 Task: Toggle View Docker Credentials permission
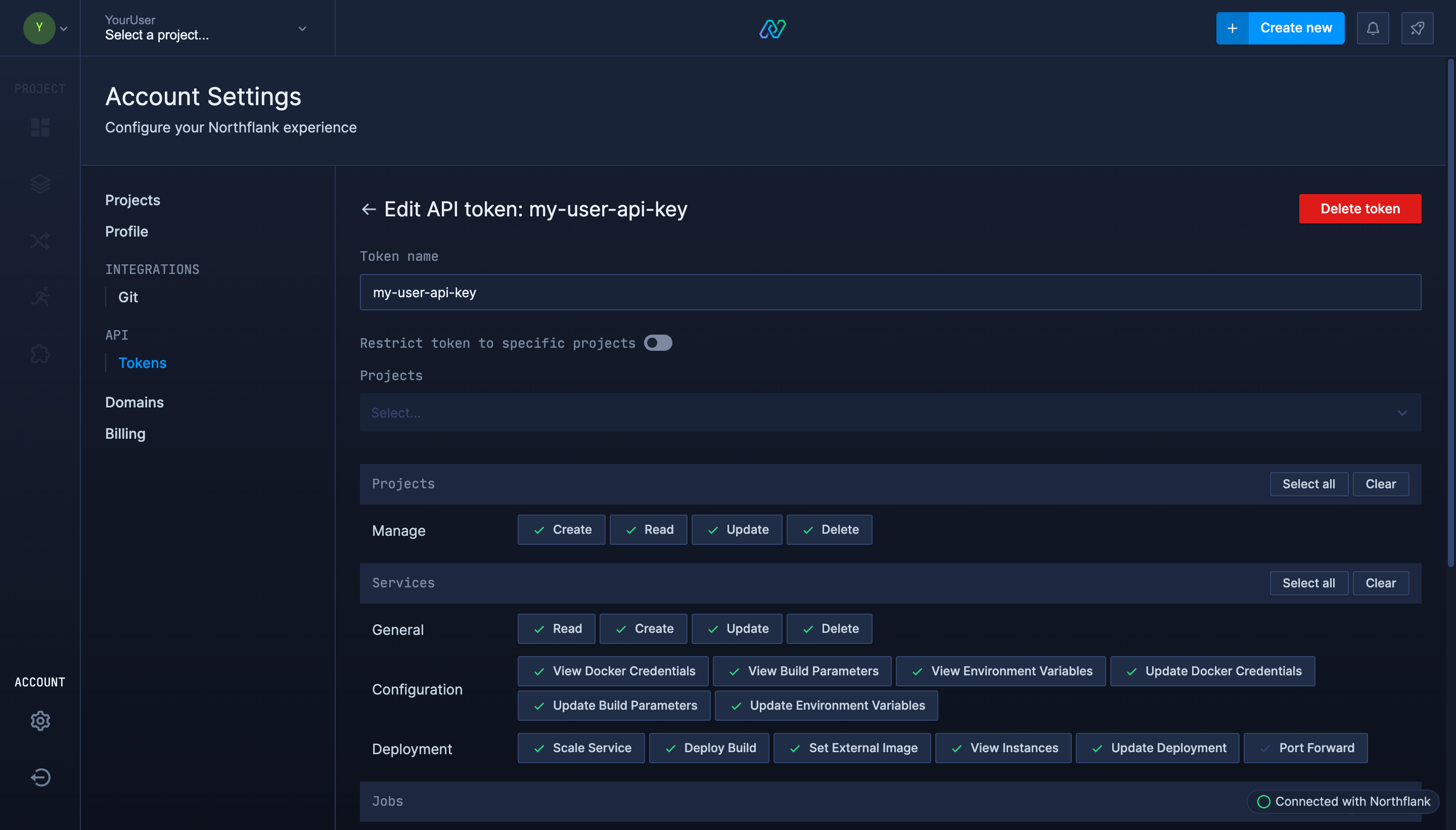click(x=613, y=671)
